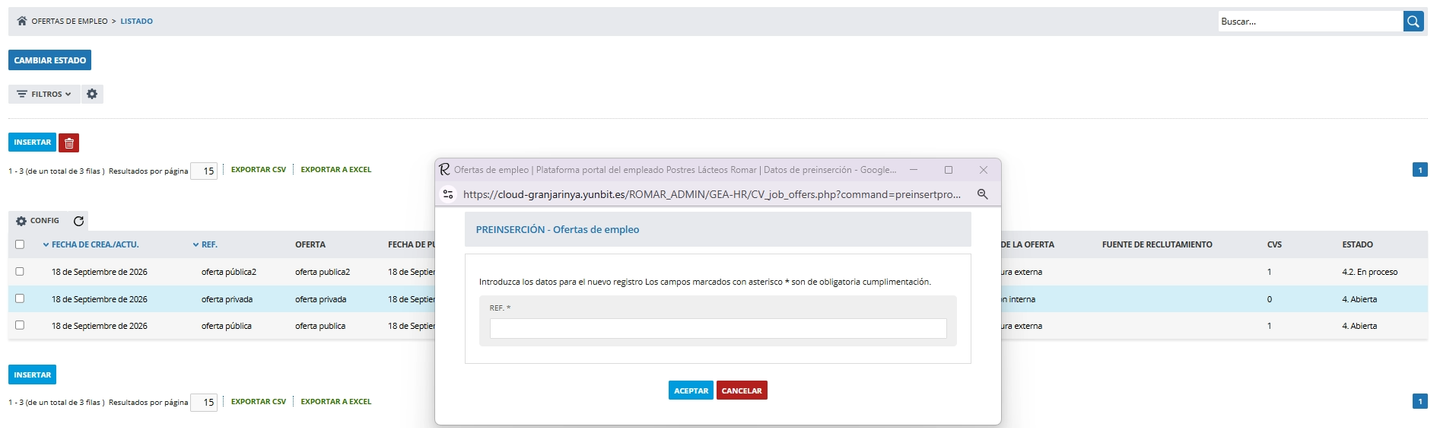
Task: Click the CVS value 0 in privada row
Action: click(x=1269, y=298)
